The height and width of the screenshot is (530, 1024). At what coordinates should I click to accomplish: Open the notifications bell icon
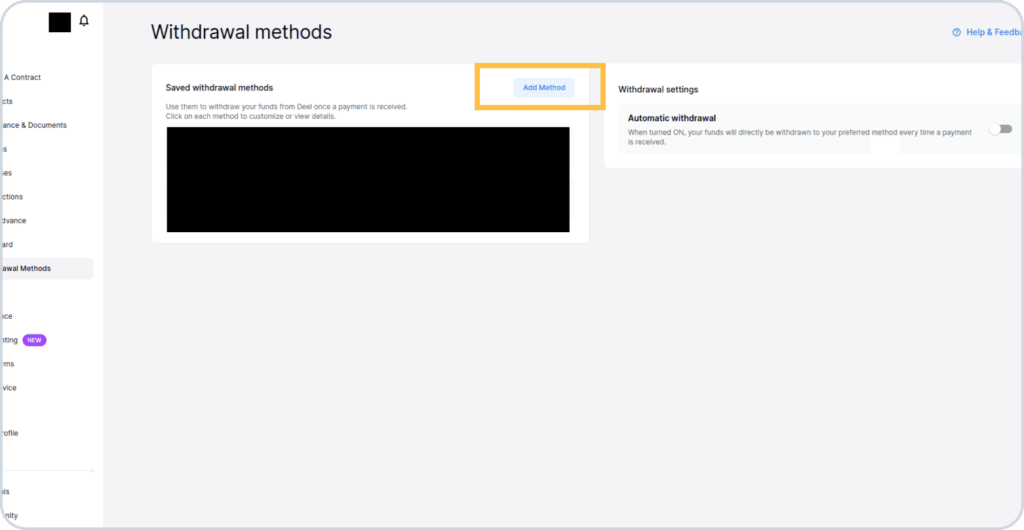84,21
